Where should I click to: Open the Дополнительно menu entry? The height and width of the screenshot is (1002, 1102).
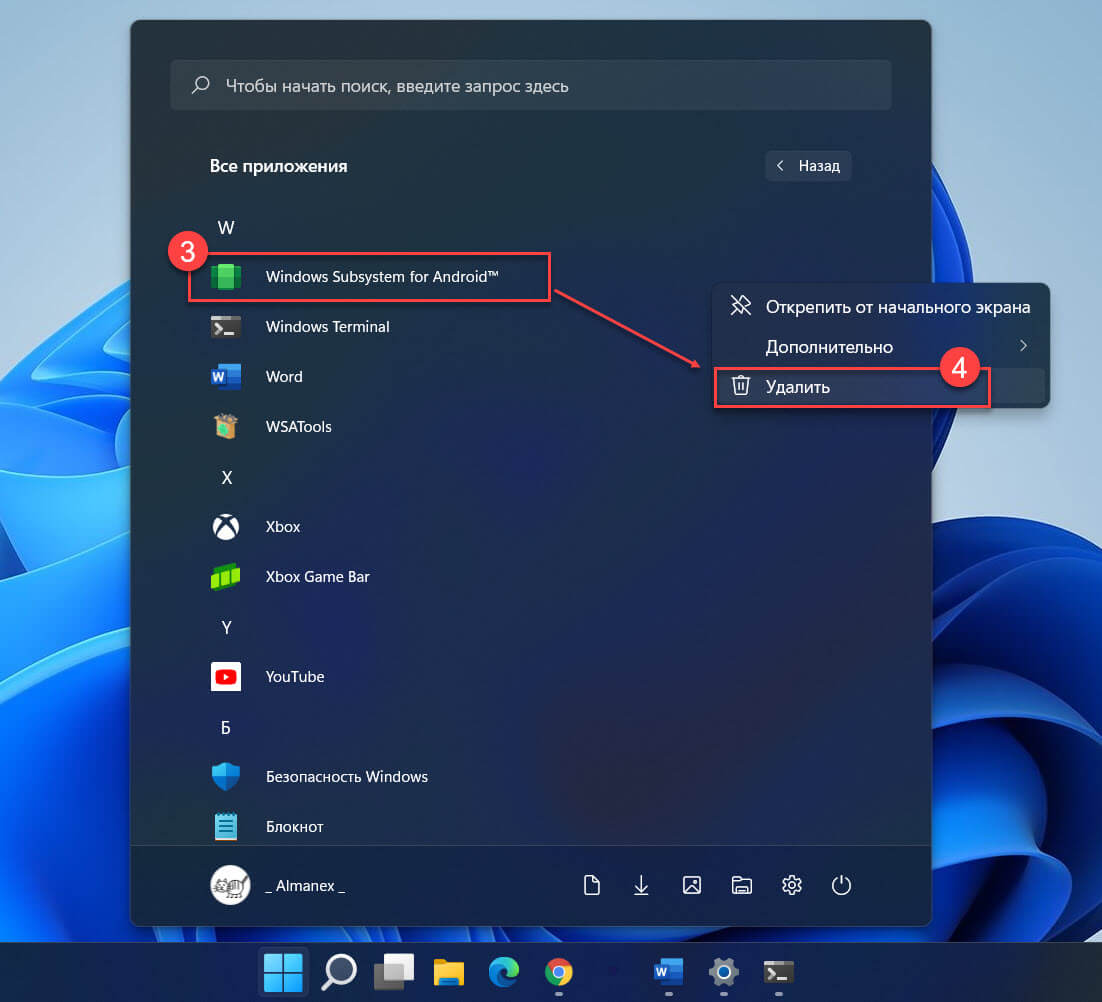[881, 346]
